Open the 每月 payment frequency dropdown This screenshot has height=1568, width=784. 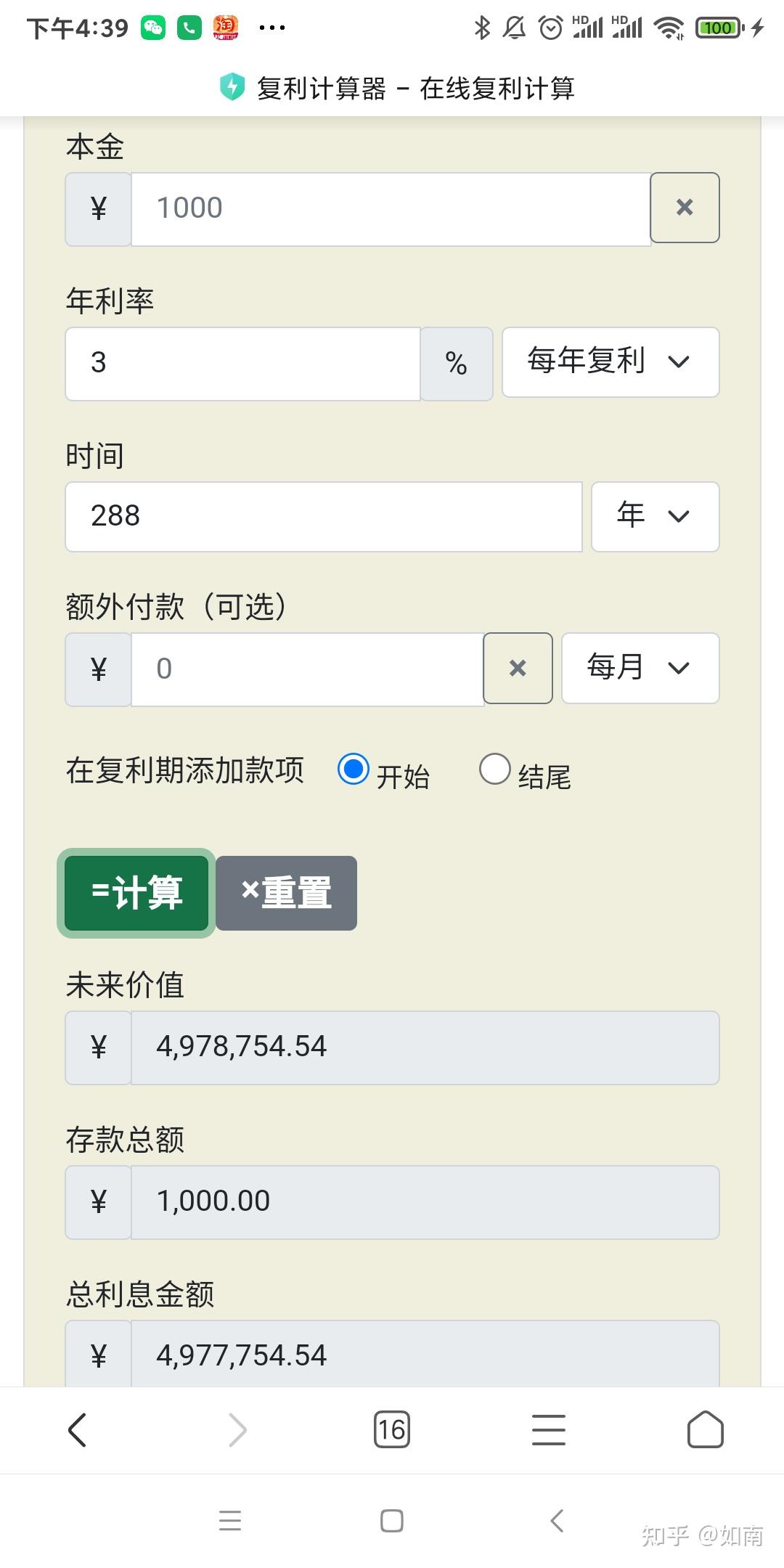click(x=640, y=668)
